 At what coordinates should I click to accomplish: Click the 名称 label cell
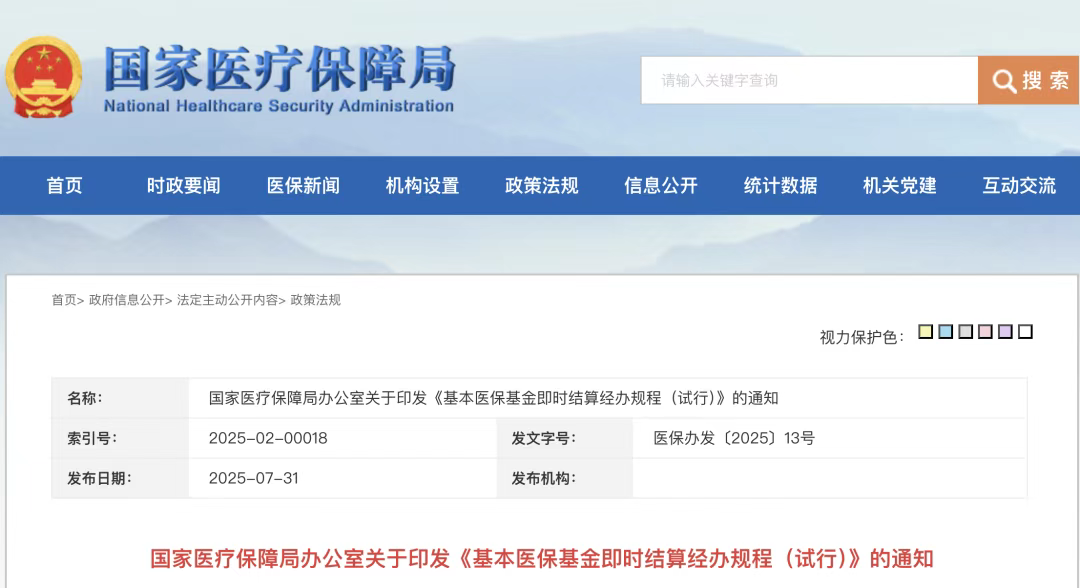[121, 398]
